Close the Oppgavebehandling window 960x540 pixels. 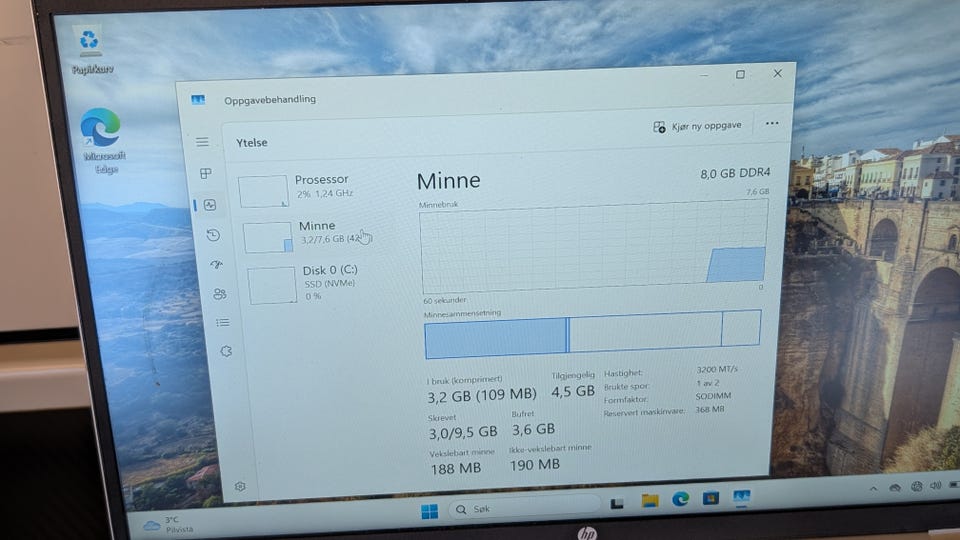(778, 73)
